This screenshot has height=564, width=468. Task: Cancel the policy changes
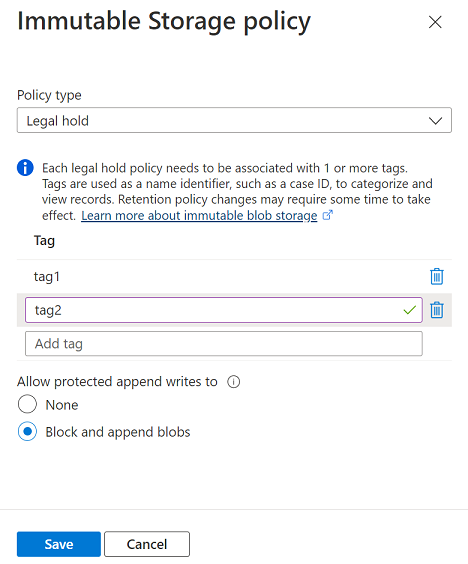point(147,544)
